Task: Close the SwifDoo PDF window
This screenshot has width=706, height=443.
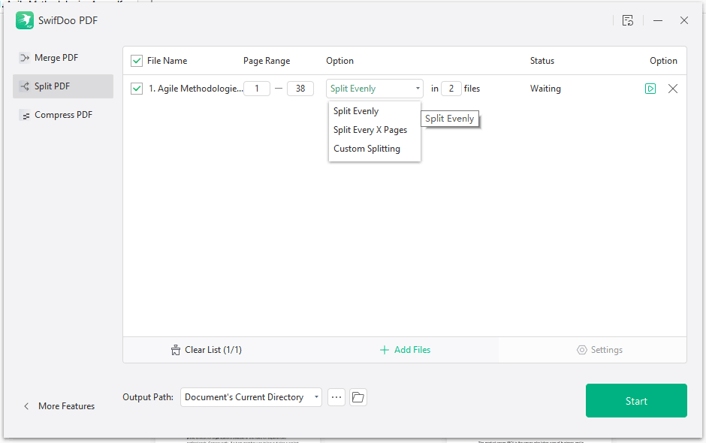Action: click(684, 20)
